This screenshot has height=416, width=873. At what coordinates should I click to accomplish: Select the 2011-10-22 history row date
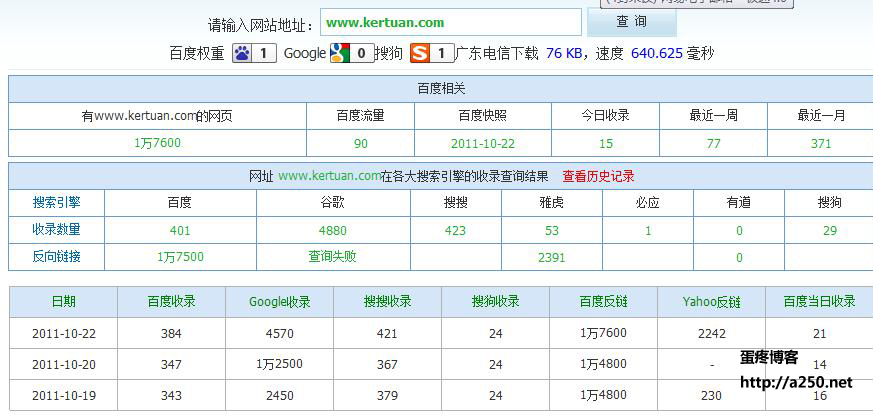tap(64, 334)
